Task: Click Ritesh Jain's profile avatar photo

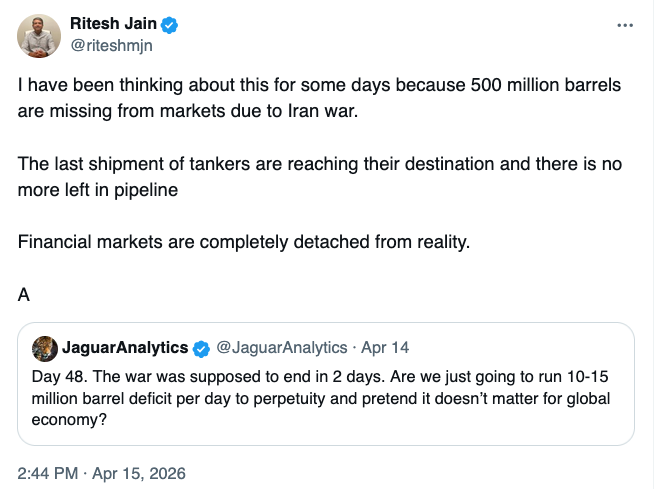Action: point(39,36)
